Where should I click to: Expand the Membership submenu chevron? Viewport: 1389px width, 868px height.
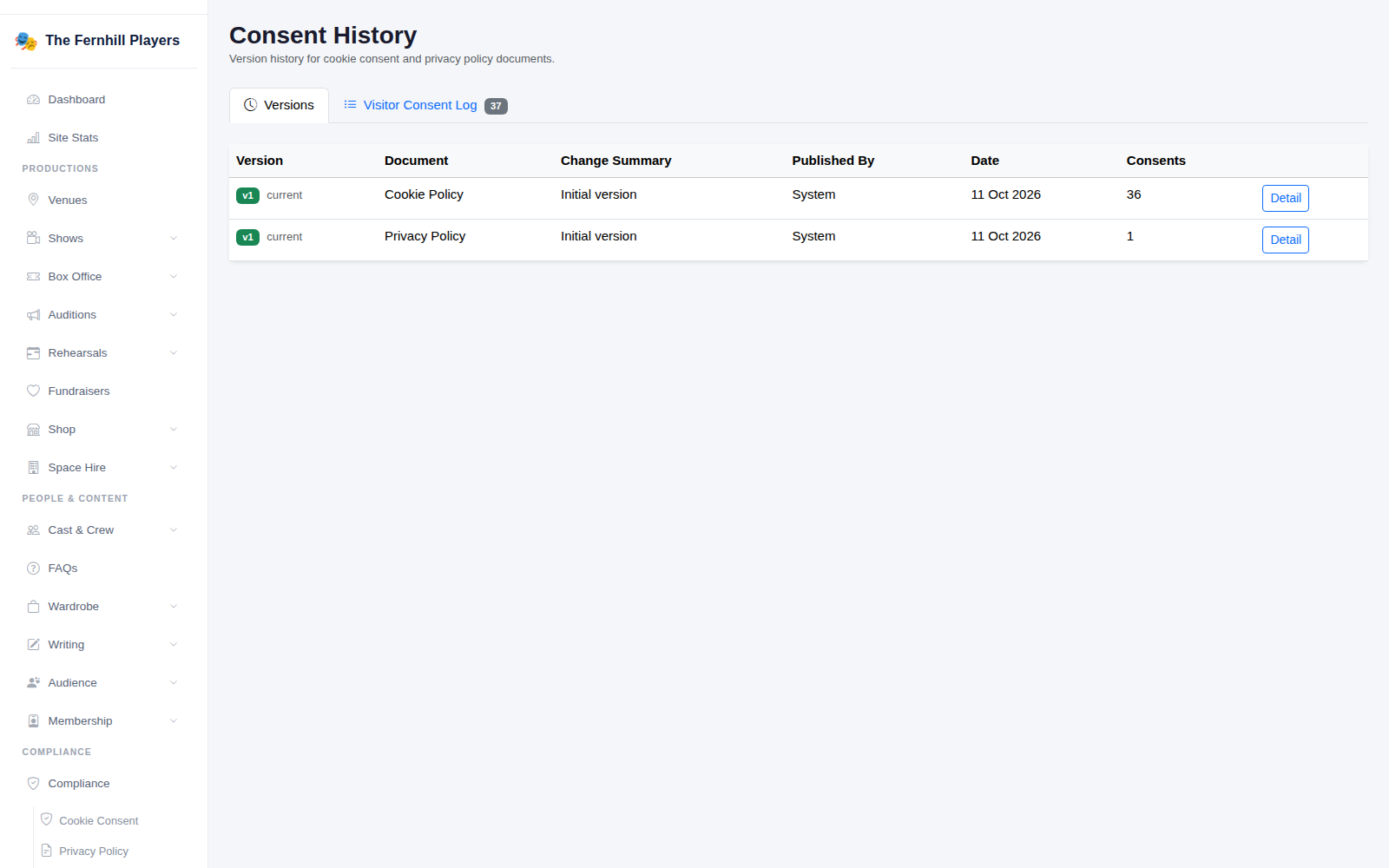coord(174,721)
